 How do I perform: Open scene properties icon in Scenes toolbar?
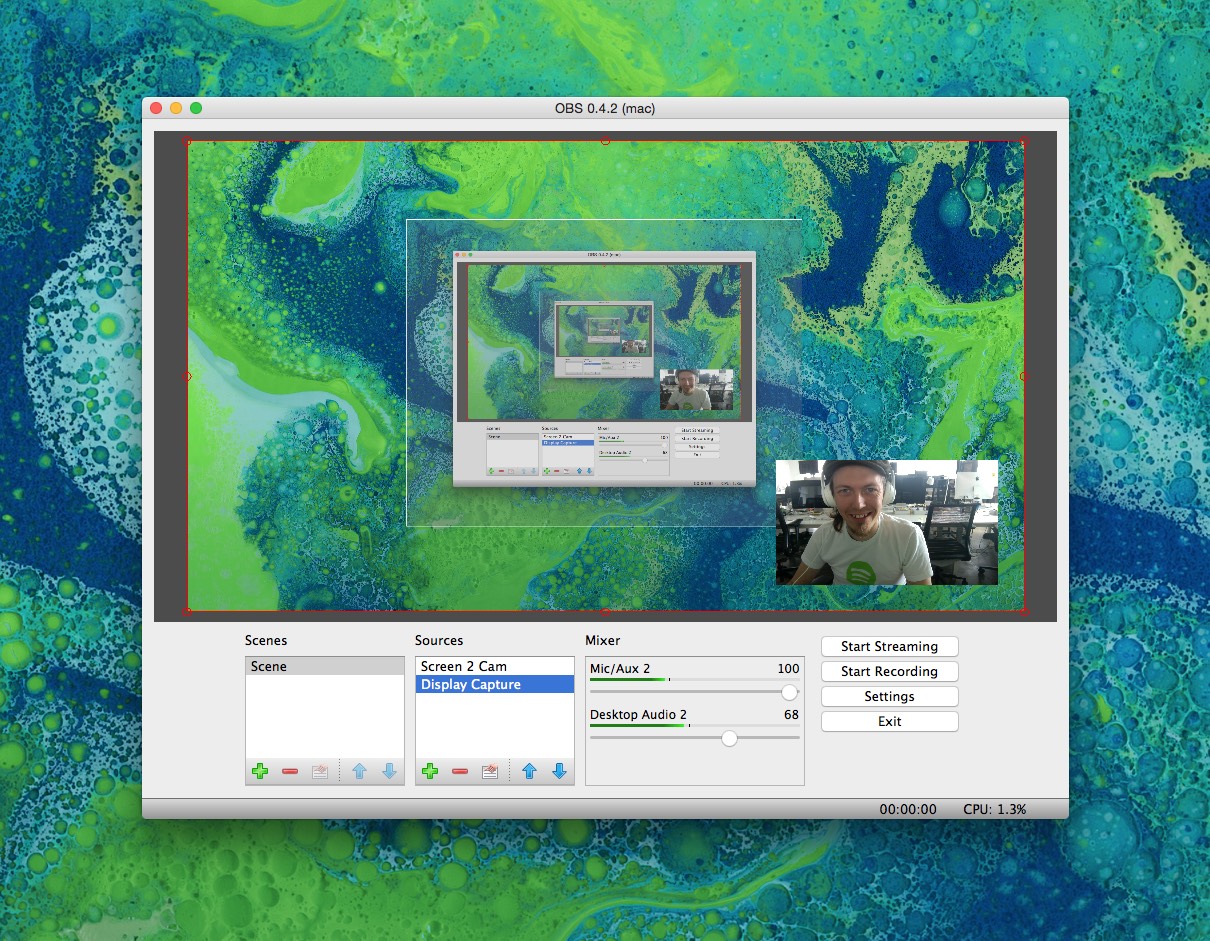pos(320,771)
